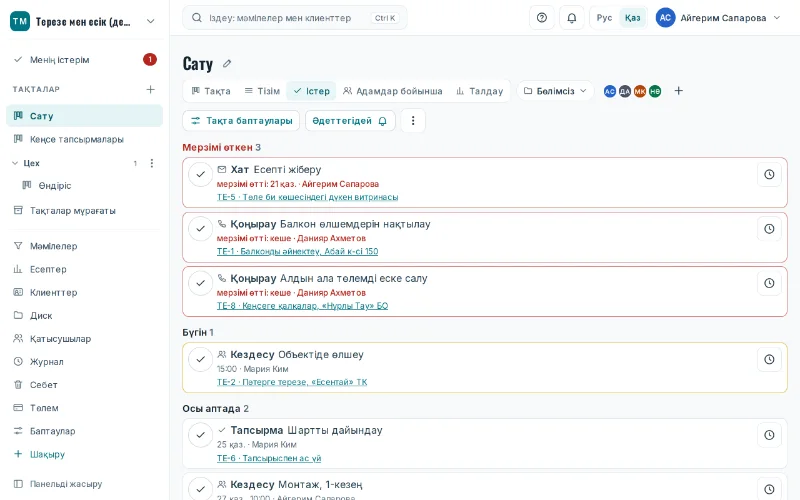Open deal link ТЕ-2 Пәтерге терезе
800x500 pixels.
point(292,382)
